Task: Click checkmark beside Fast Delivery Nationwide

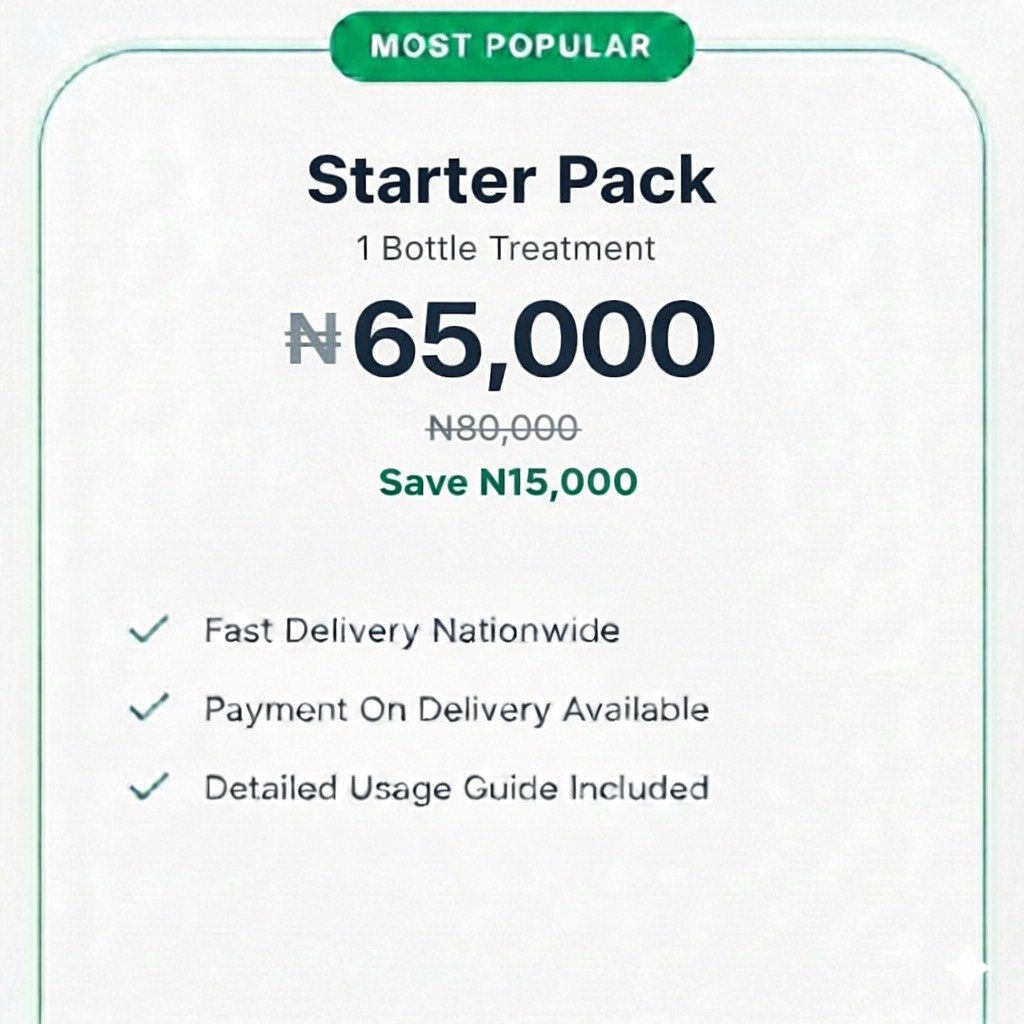Action: (x=149, y=631)
